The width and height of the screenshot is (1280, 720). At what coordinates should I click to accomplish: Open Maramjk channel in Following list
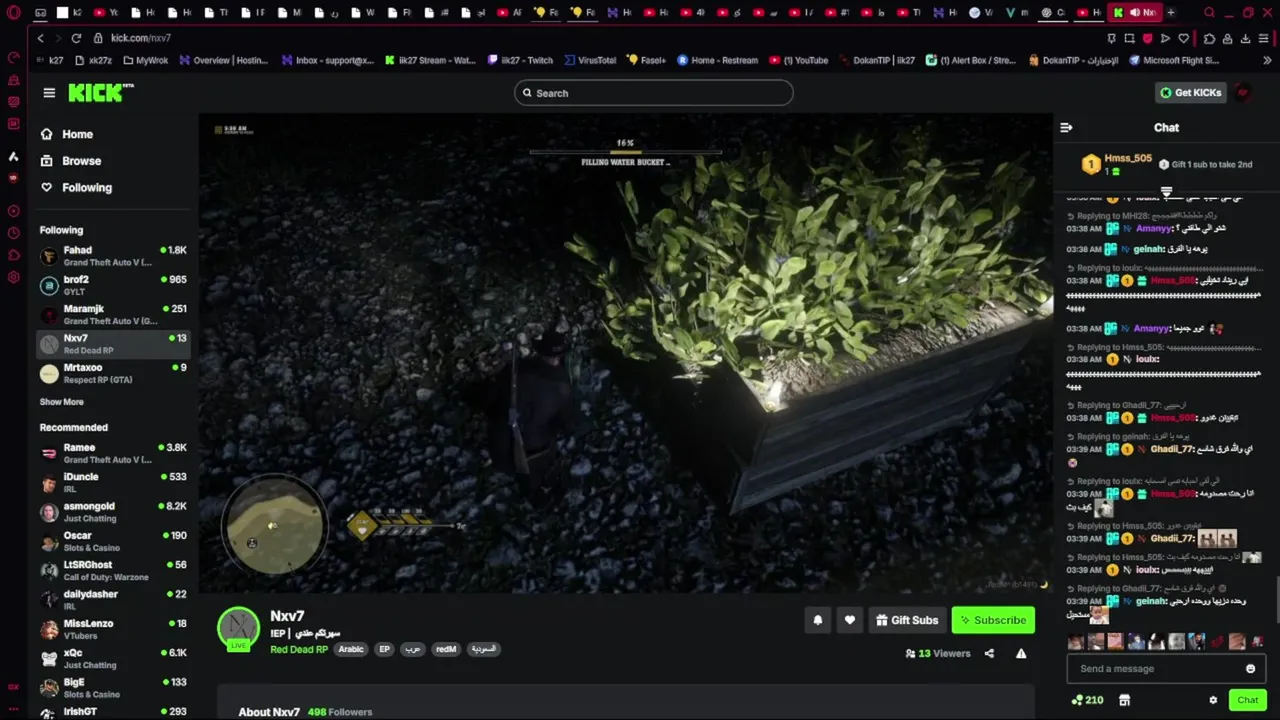tap(112, 314)
